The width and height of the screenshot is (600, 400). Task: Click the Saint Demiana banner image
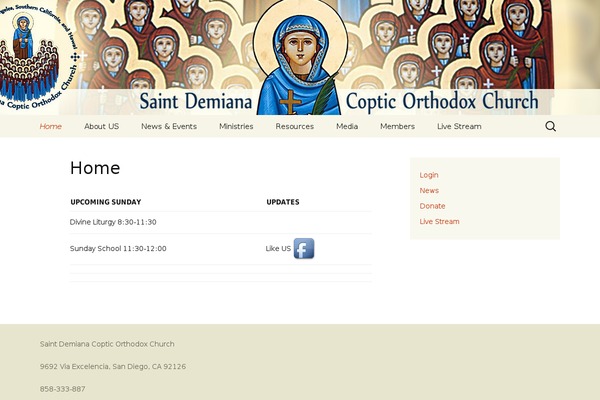click(300, 57)
